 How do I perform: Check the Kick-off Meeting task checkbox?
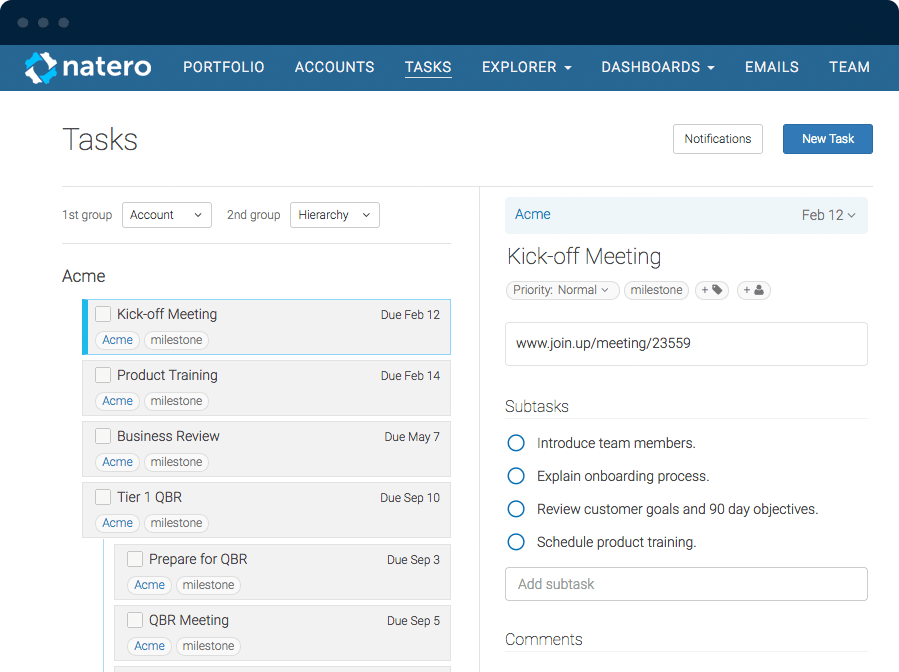pos(103,314)
